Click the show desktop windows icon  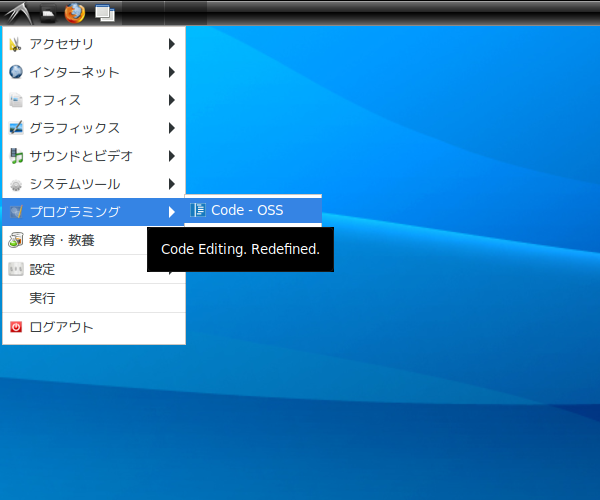(x=105, y=14)
